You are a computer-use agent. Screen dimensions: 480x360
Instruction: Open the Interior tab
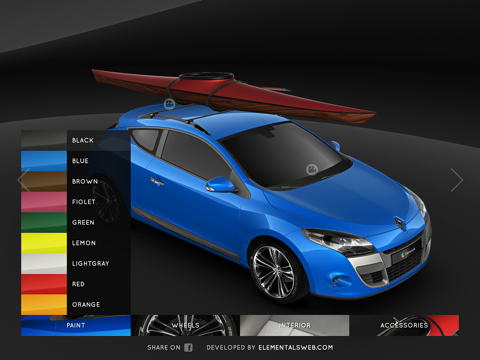tap(295, 325)
